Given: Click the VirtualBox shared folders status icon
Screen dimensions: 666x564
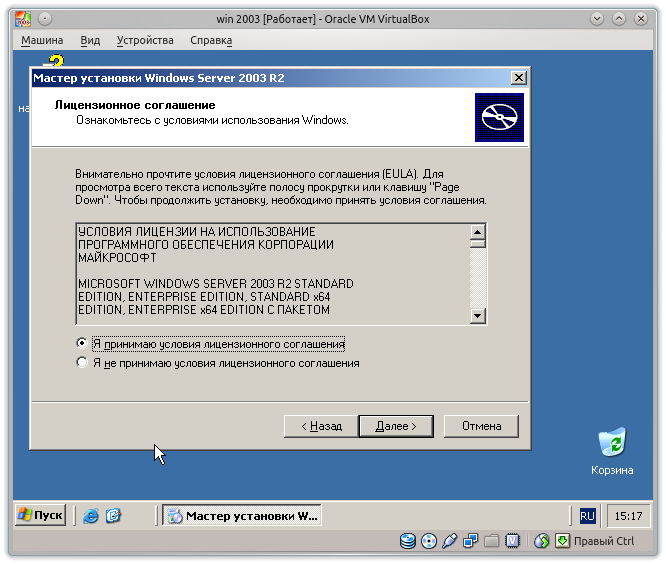Looking at the screenshot, I should point(491,541).
